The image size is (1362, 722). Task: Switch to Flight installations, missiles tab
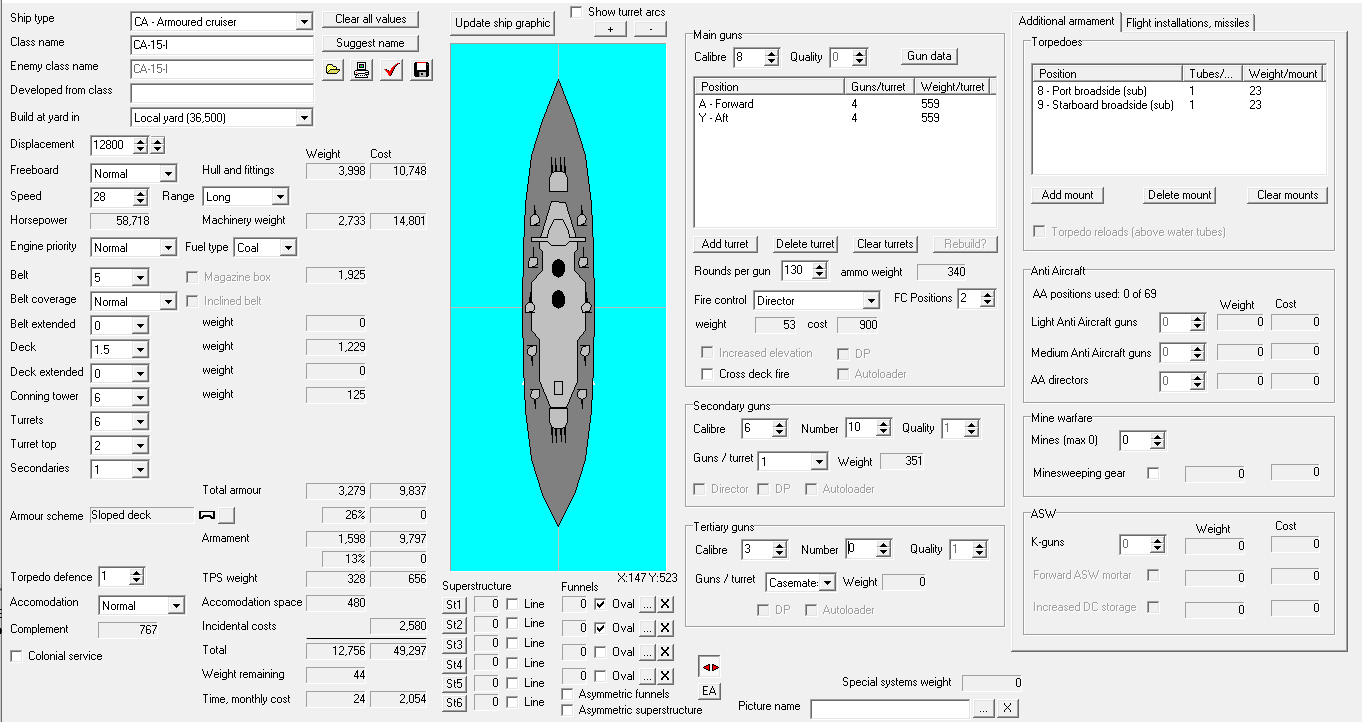tap(1187, 23)
